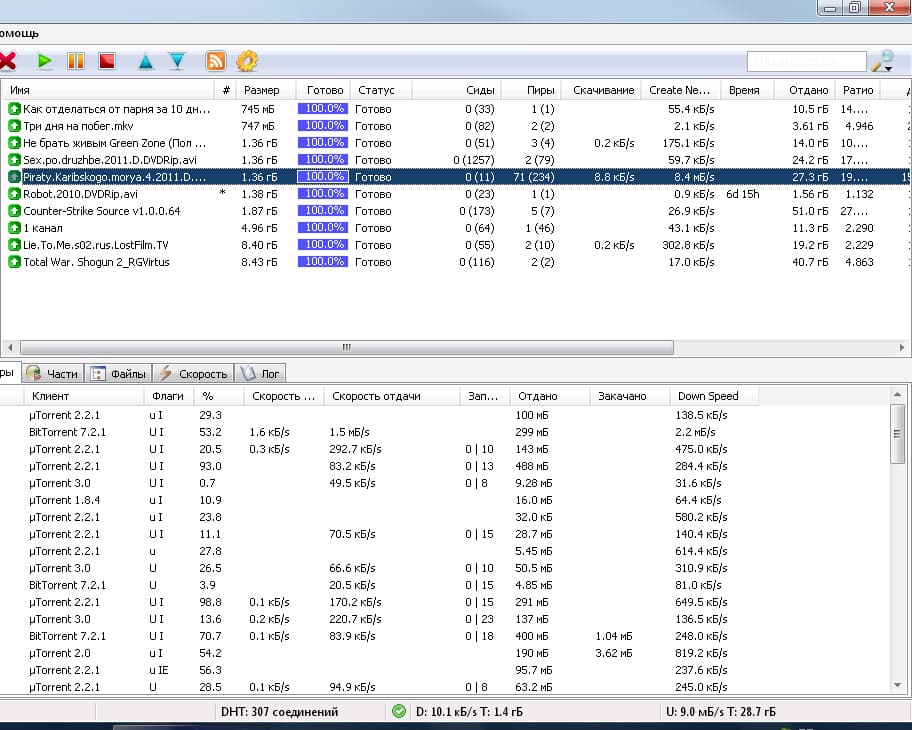
Task: Click status icon of Total War Shogun 2
Action: pos(14,262)
